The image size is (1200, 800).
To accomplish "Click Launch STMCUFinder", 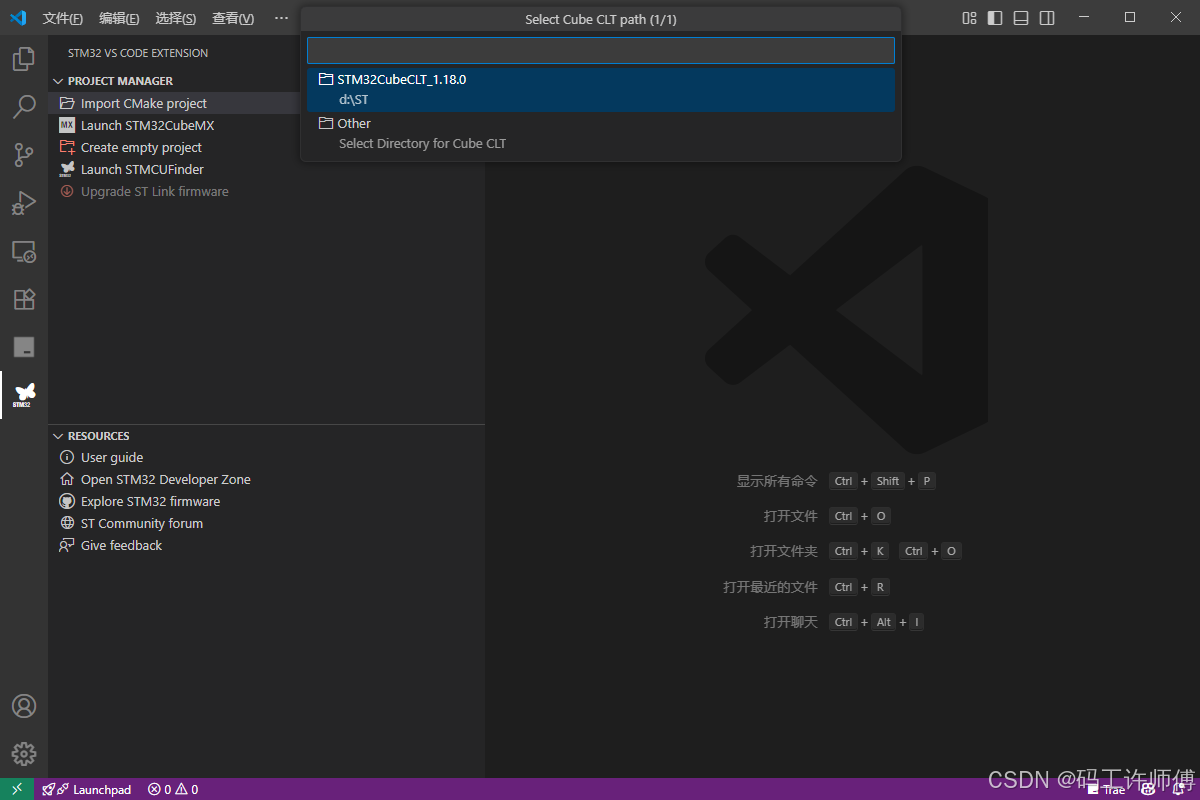I will [x=142, y=169].
